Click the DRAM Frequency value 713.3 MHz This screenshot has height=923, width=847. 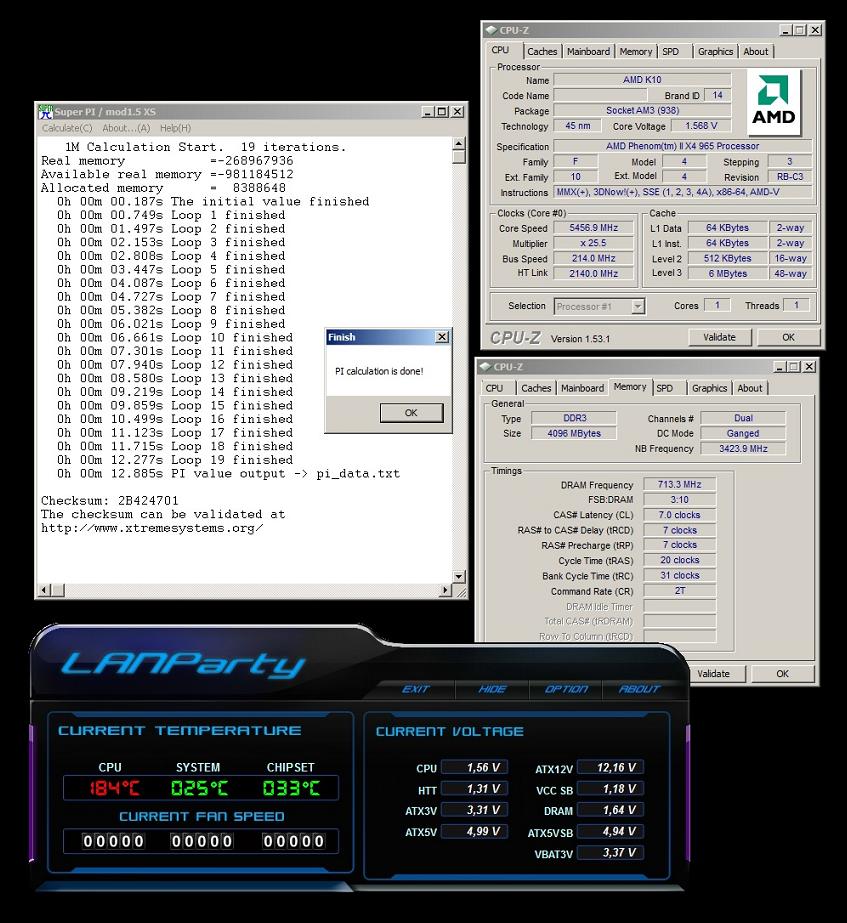[x=679, y=484]
